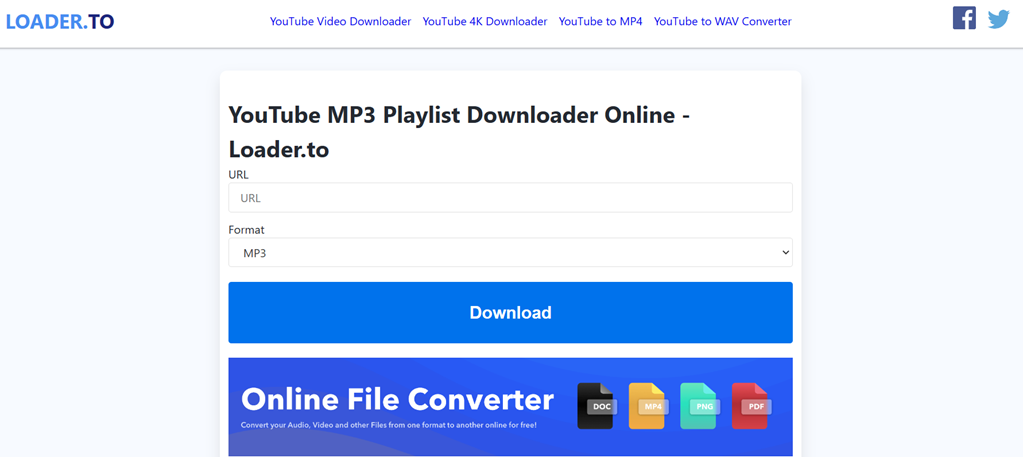1023x457 pixels.
Task: Open YouTube to WAV Converter link
Action: (723, 22)
